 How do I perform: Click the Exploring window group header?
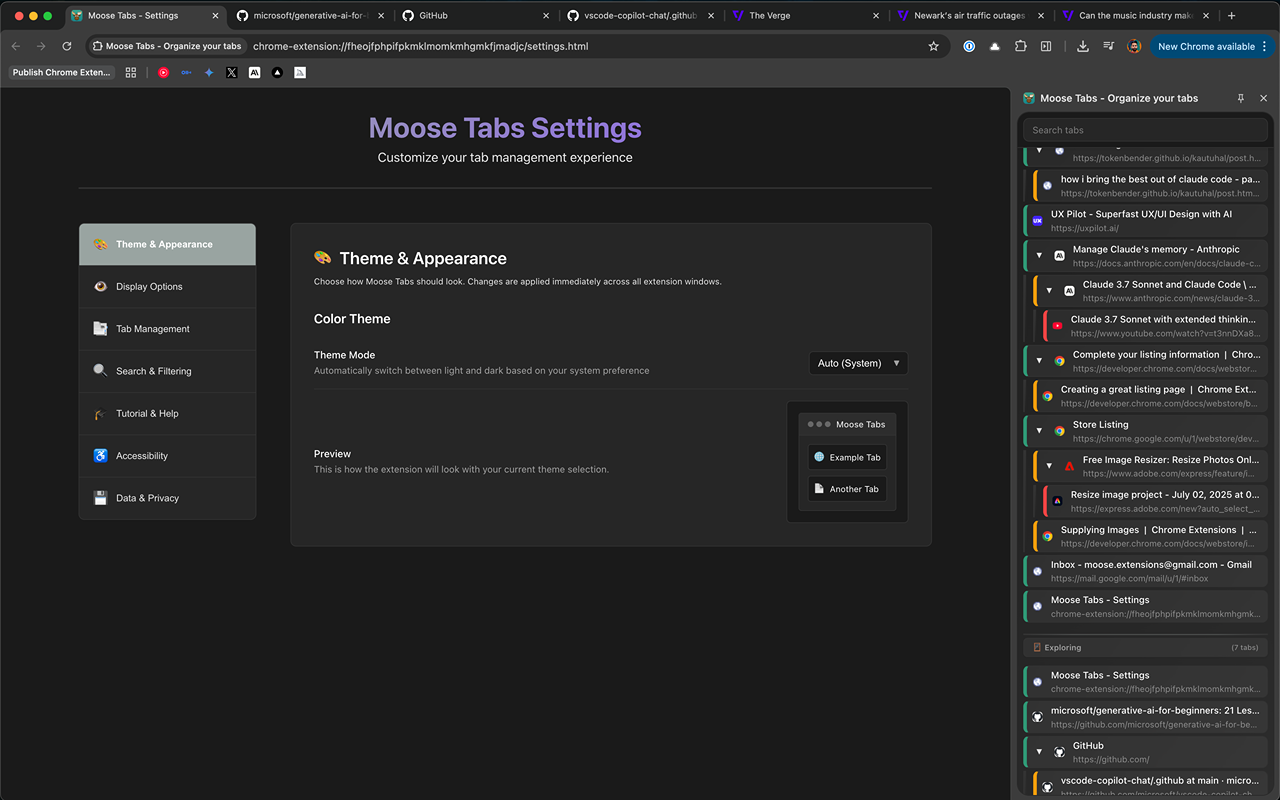tap(1145, 647)
